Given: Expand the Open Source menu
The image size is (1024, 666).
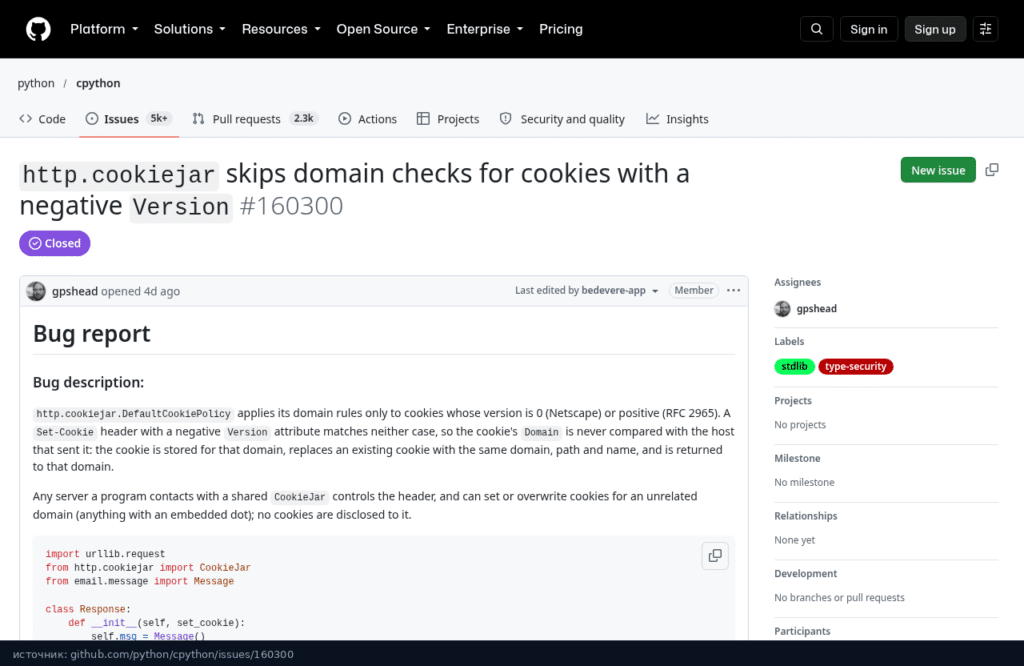Looking at the screenshot, I should pyautogui.click(x=383, y=29).
